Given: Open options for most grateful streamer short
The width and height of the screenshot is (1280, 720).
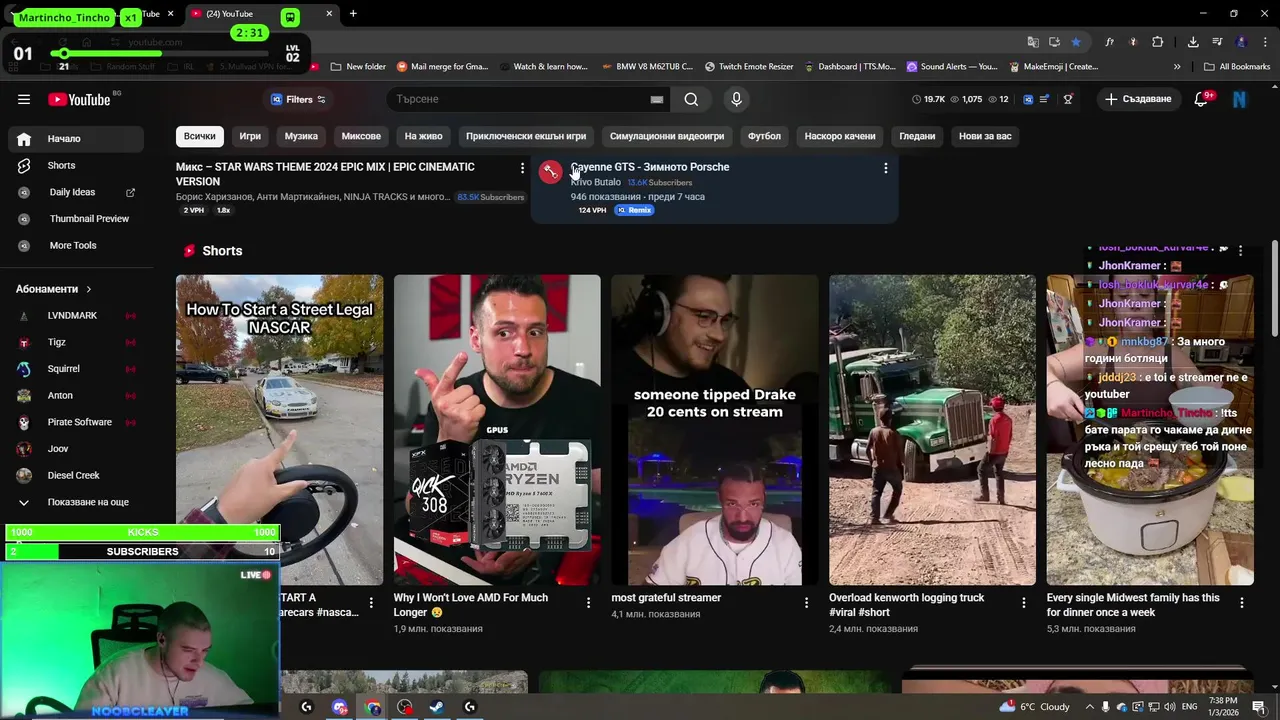Looking at the screenshot, I should click(806, 602).
